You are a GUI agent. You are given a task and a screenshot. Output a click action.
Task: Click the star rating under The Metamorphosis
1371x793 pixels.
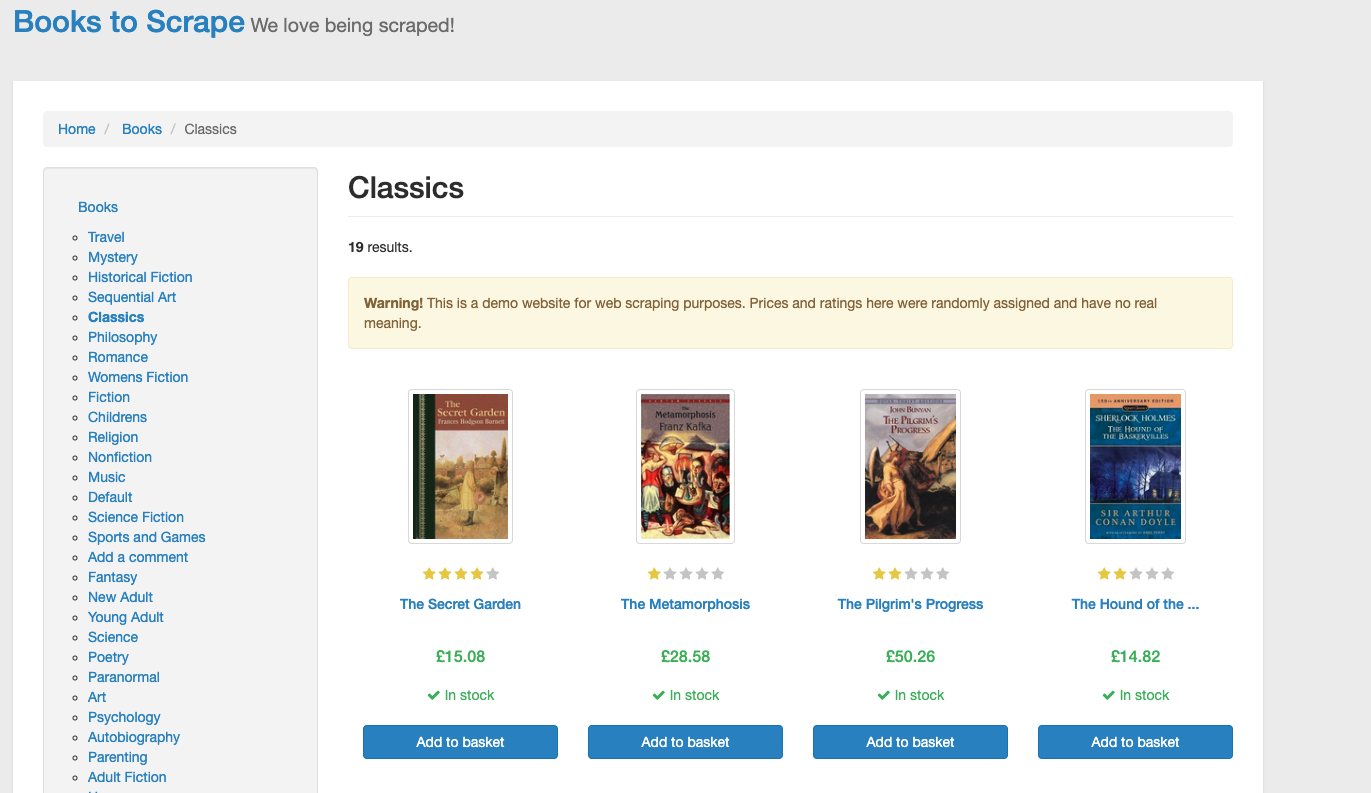(685, 573)
